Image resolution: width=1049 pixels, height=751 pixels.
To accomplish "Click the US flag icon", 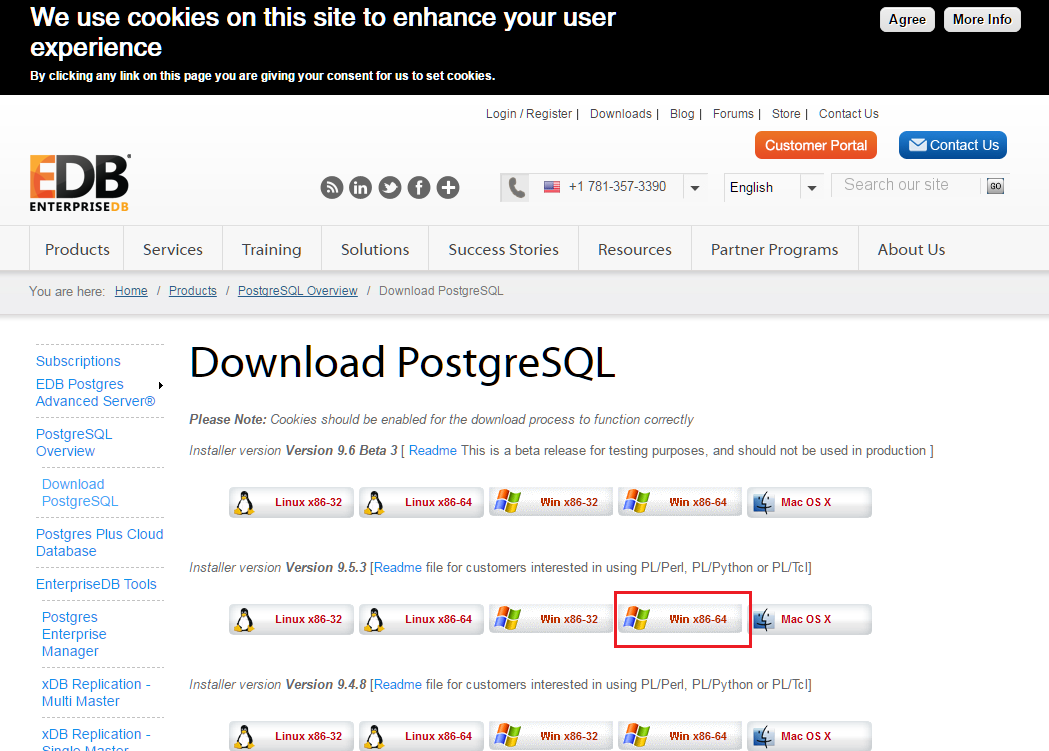I will click(552, 187).
